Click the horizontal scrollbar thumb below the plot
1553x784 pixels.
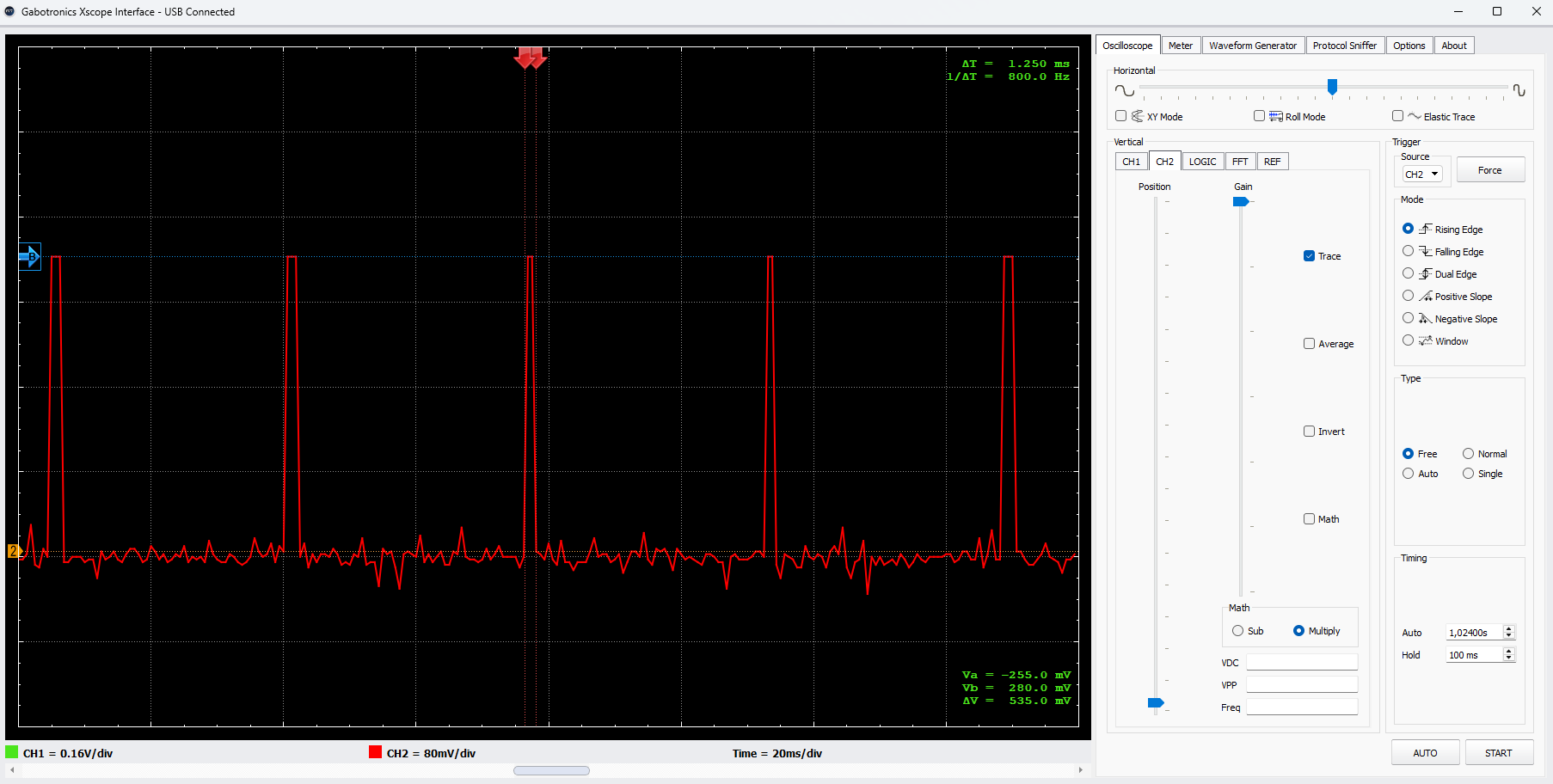coord(551,770)
